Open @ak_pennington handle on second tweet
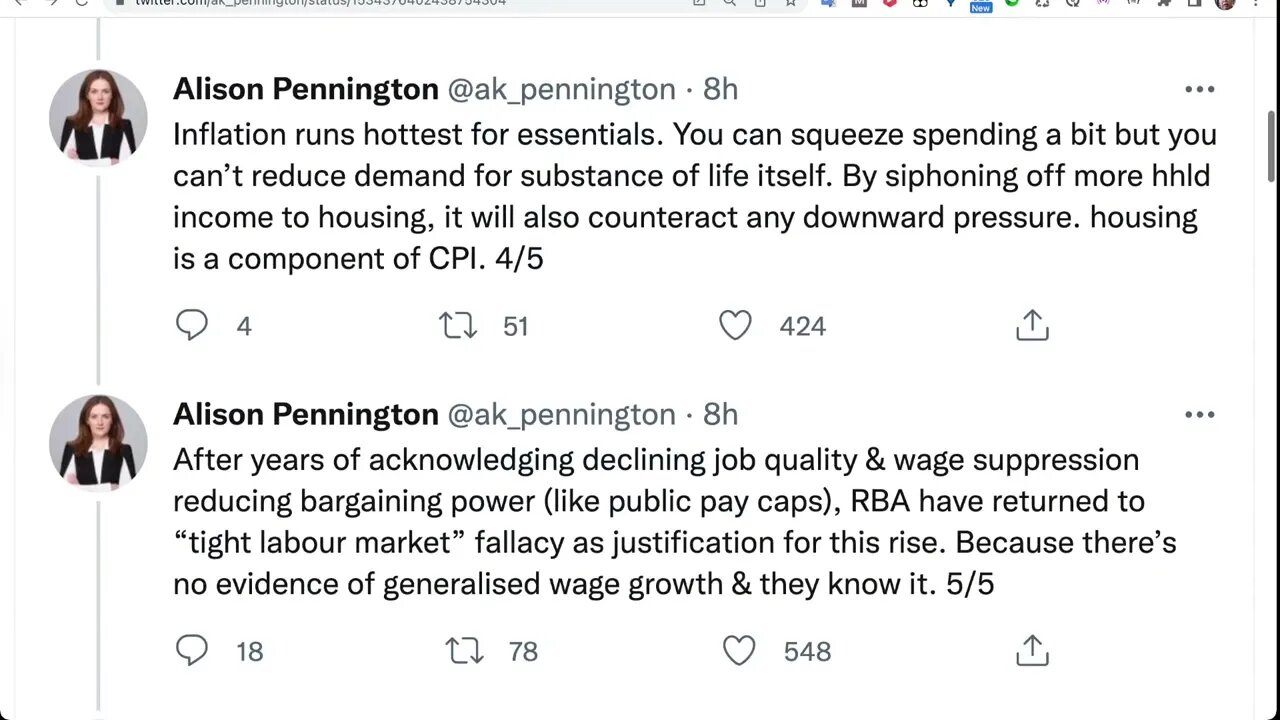Viewport: 1280px width, 720px height. [x=561, y=414]
